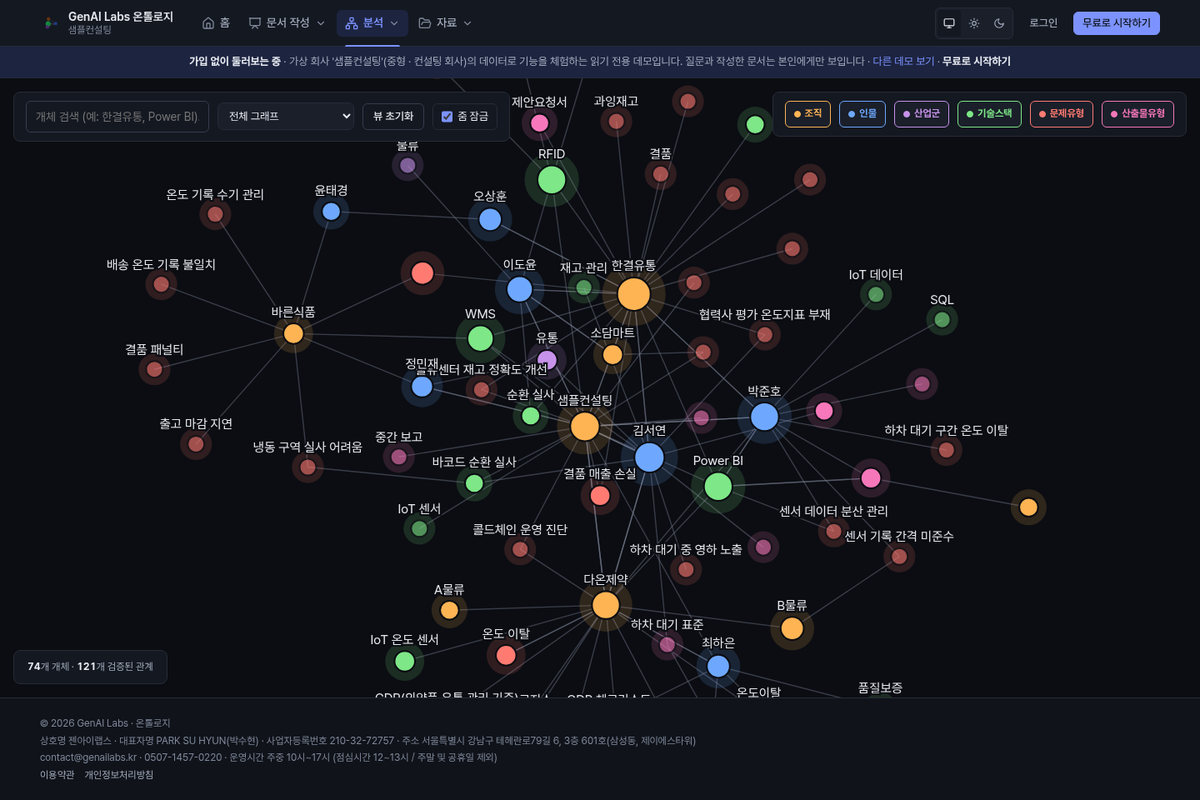Screen dimensions: 1200x800
Task: Select the 오상훈 person node
Action: click(490, 219)
